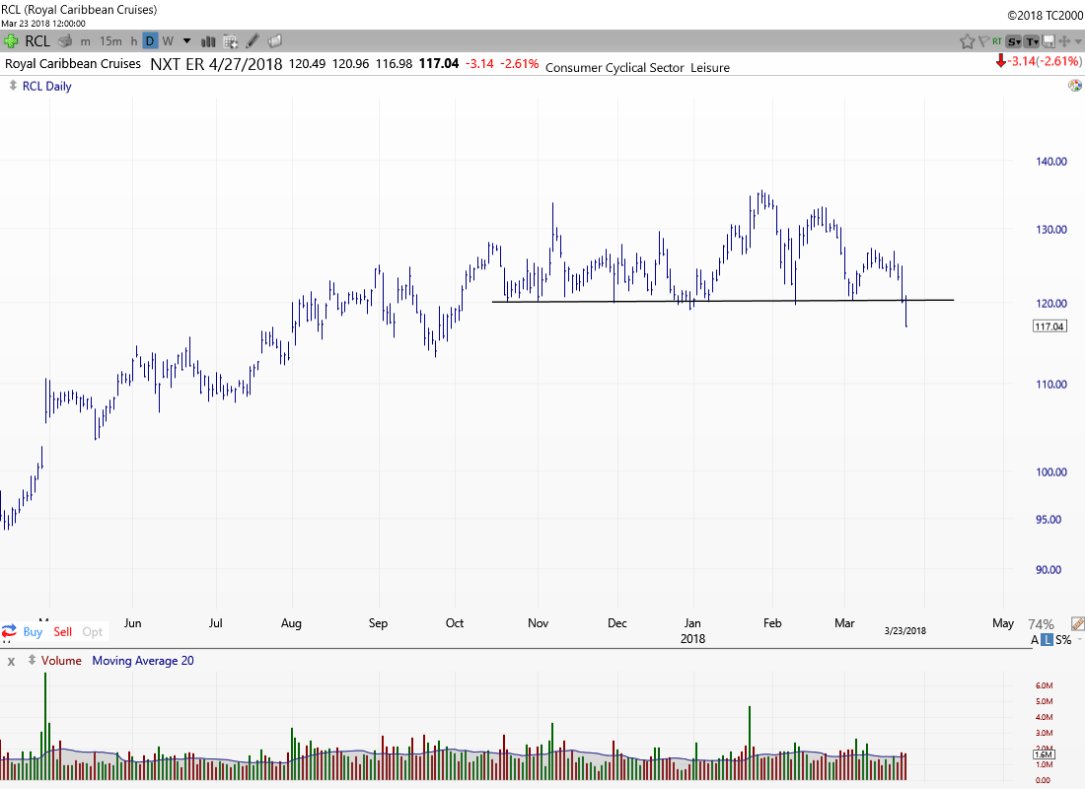1085x789 pixels.
Task: Open the chart color palette icon
Action: coord(1074,86)
